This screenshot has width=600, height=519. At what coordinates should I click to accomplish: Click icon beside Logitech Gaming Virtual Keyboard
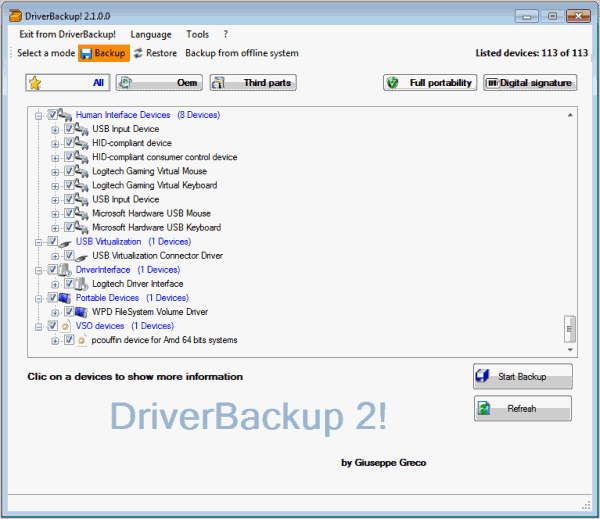pos(82,185)
